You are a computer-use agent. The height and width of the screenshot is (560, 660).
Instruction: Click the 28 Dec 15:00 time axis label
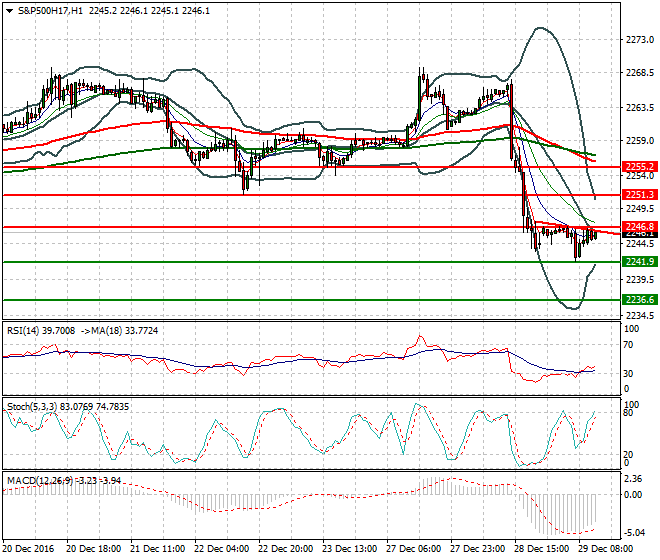(x=541, y=549)
